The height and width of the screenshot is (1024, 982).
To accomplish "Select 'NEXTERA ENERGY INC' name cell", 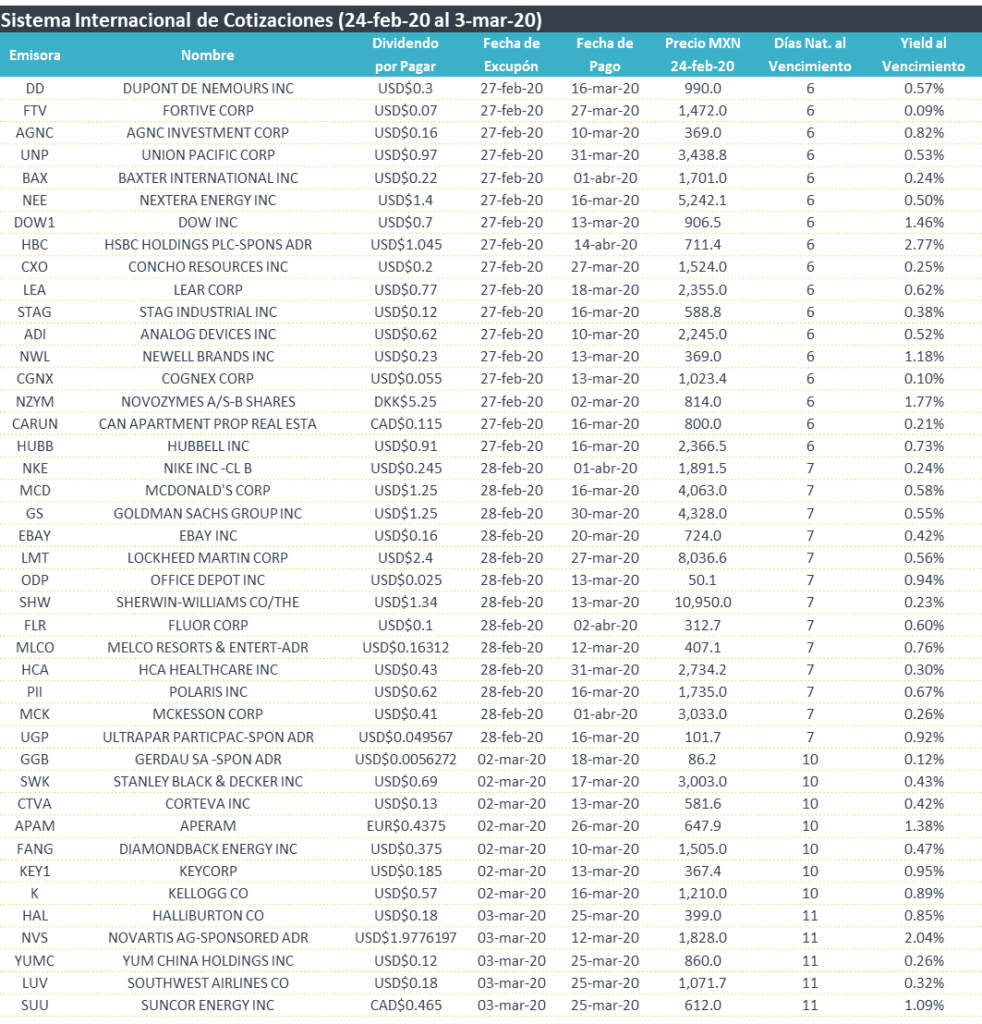I will pyautogui.click(x=208, y=200).
